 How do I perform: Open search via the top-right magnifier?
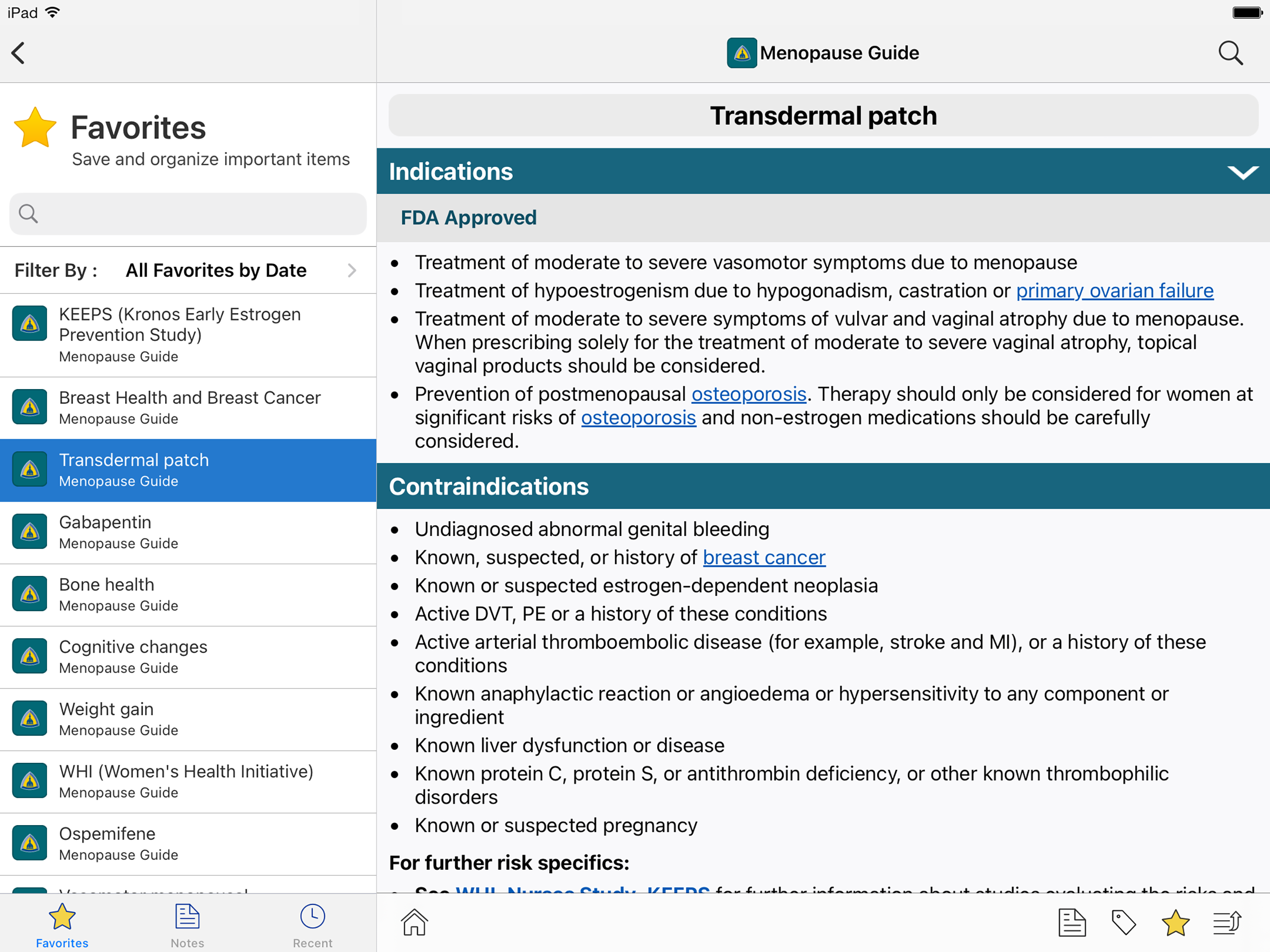pyautogui.click(x=1230, y=53)
